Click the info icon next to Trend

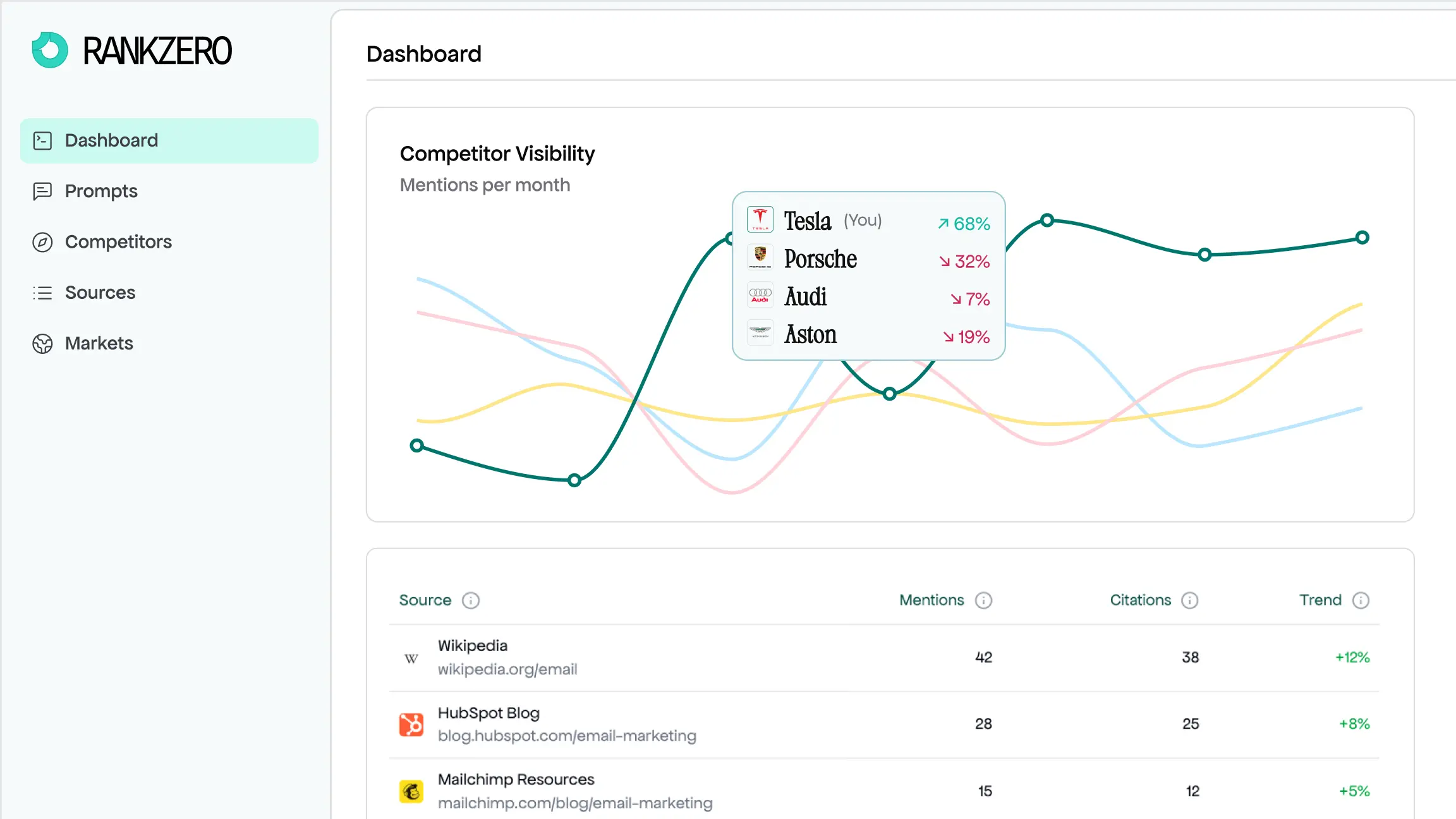click(1361, 600)
